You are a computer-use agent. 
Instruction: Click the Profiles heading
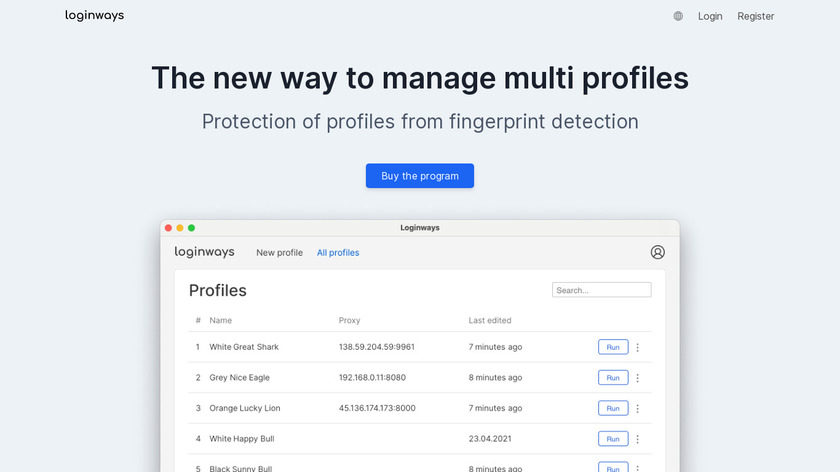click(218, 290)
